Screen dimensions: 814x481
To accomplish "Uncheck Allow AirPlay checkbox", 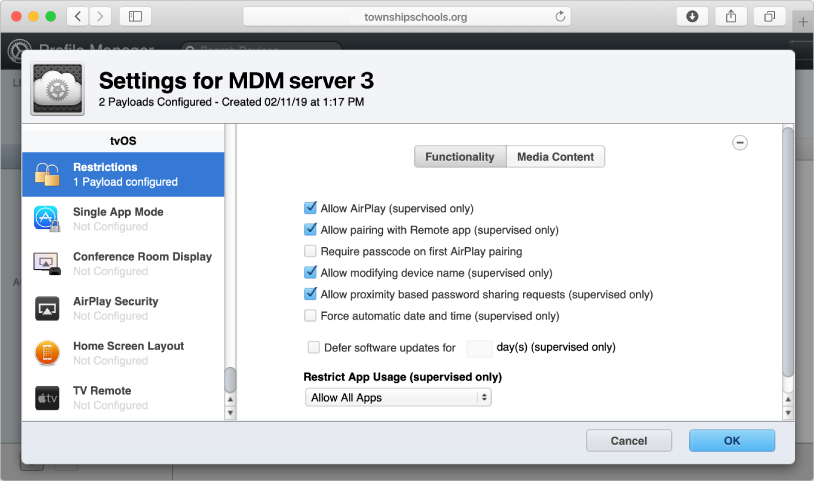I will click(x=310, y=209).
